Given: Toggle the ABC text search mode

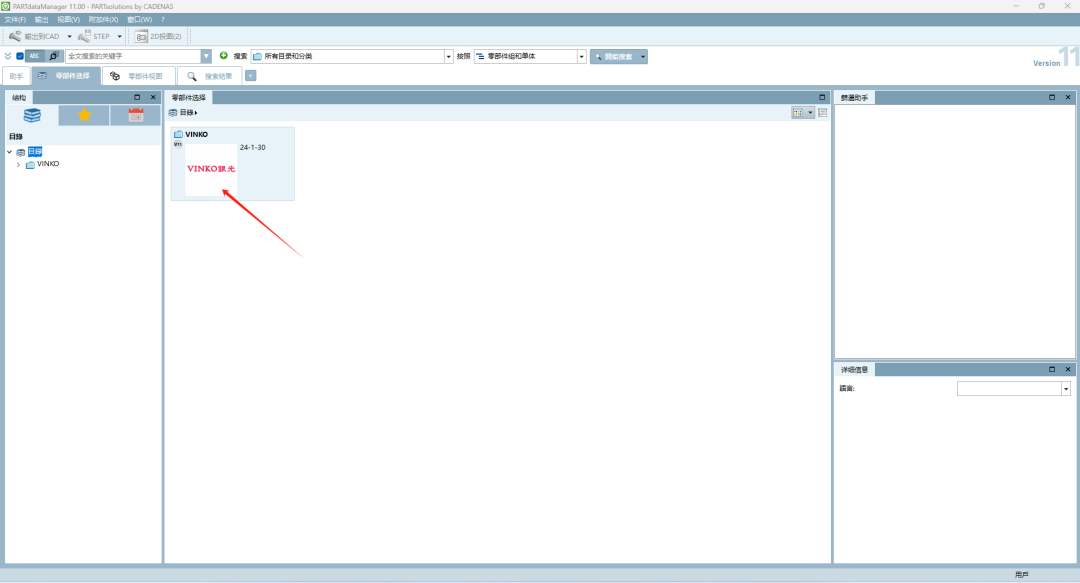Looking at the screenshot, I should [34, 56].
